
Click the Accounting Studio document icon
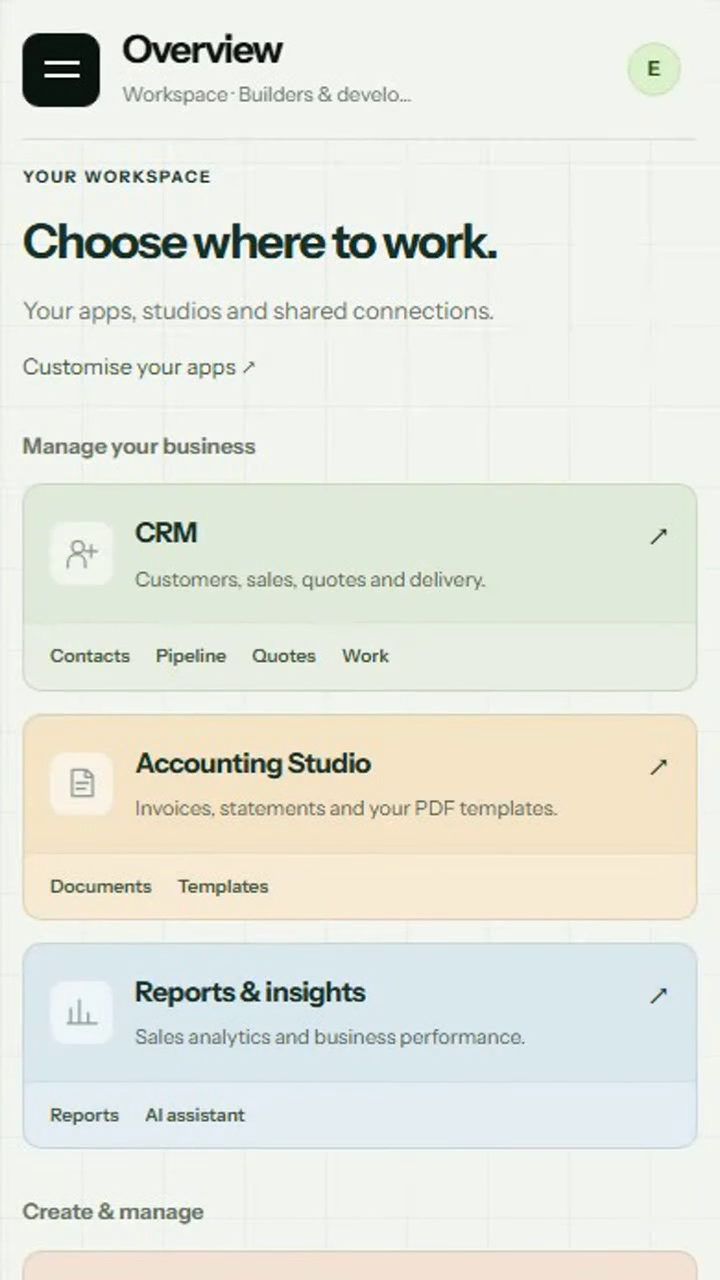tap(82, 784)
